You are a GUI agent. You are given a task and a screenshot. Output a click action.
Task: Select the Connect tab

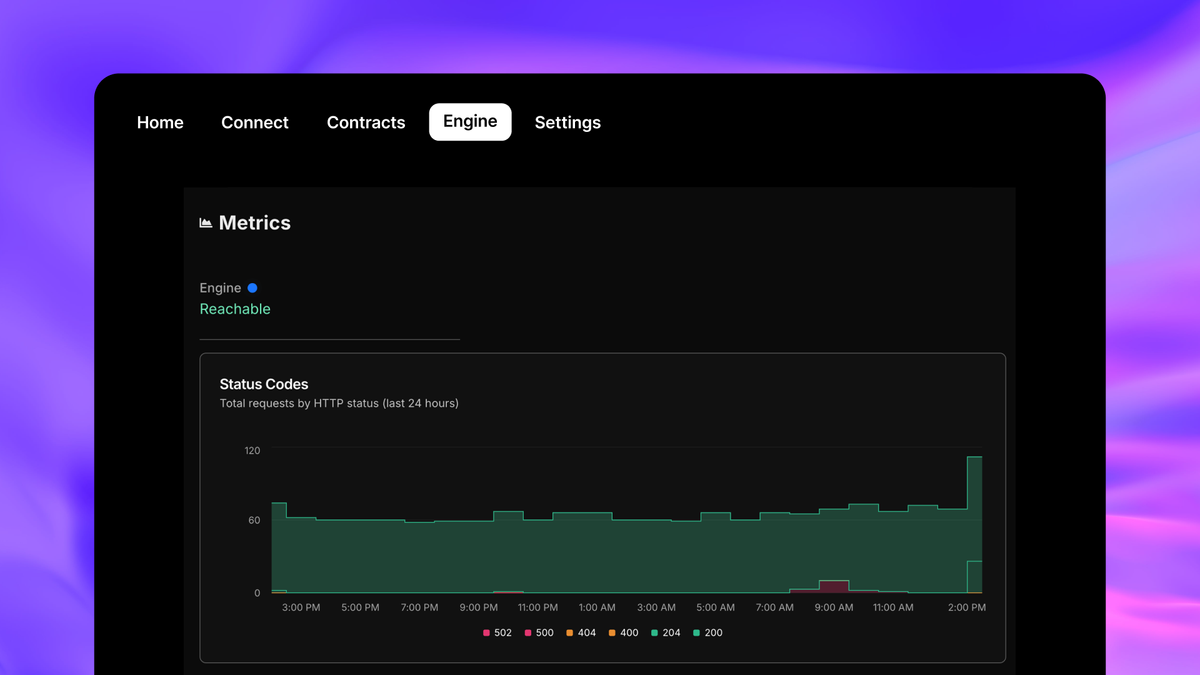(x=255, y=122)
